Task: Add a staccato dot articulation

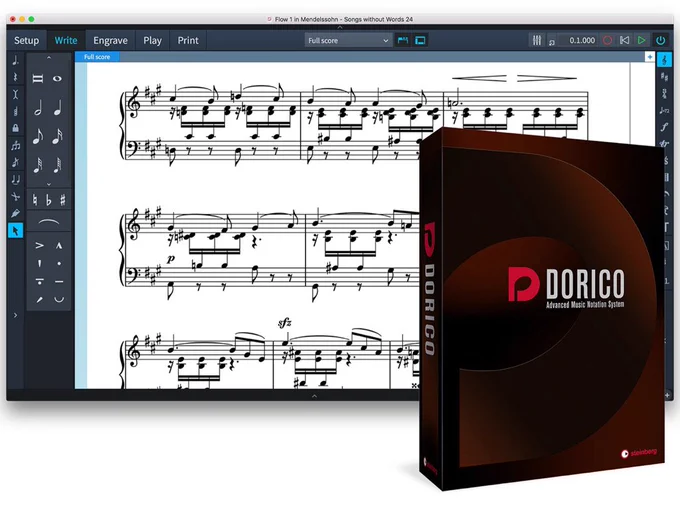Action: click(x=59, y=263)
